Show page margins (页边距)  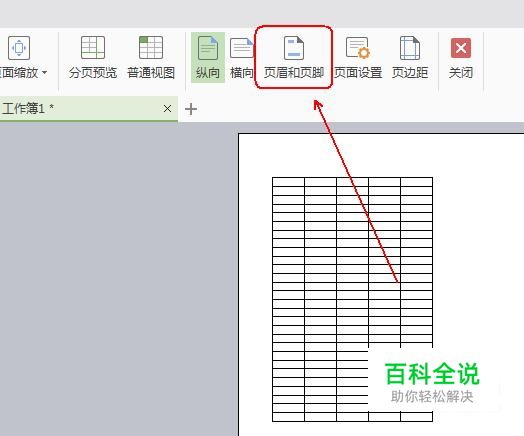click(x=410, y=57)
